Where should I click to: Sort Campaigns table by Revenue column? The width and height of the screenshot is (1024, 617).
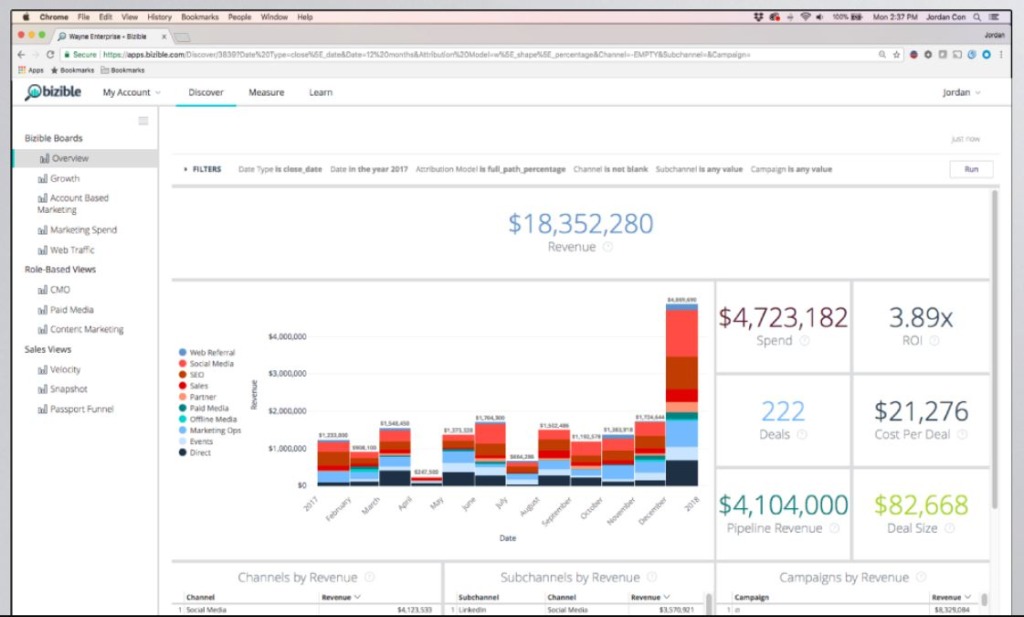click(951, 597)
